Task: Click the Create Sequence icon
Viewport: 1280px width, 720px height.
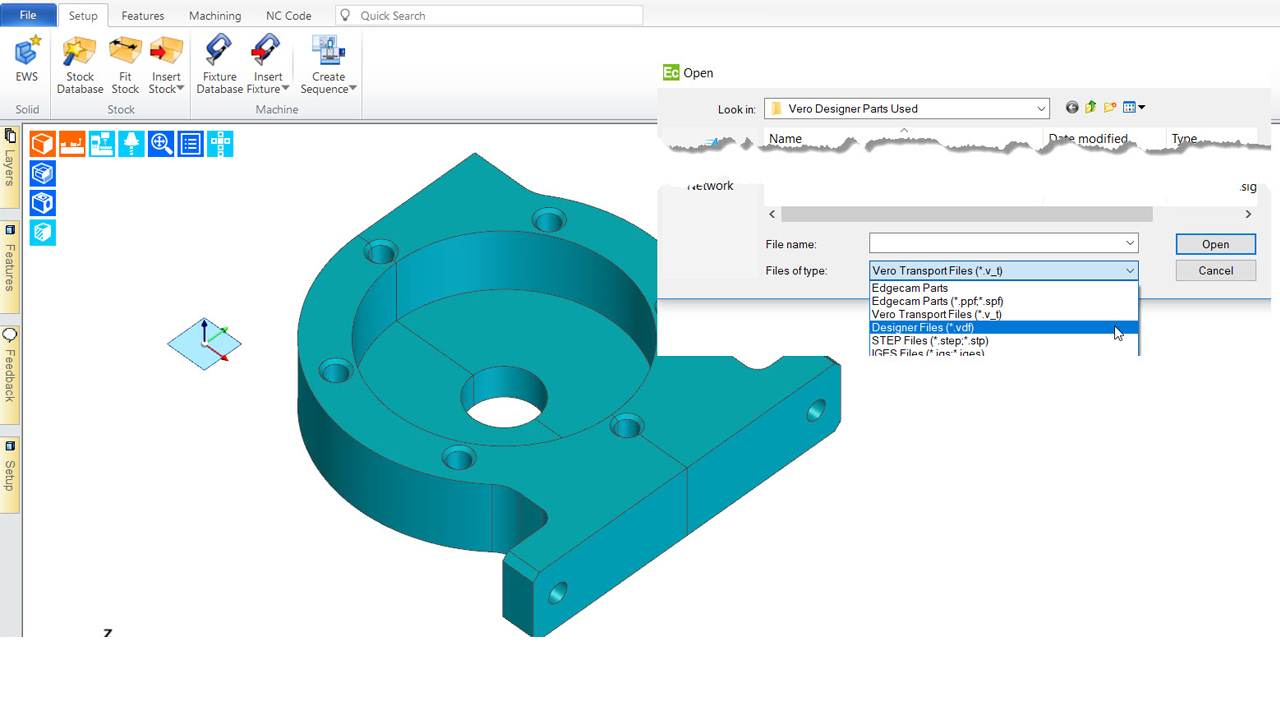Action: (328, 64)
